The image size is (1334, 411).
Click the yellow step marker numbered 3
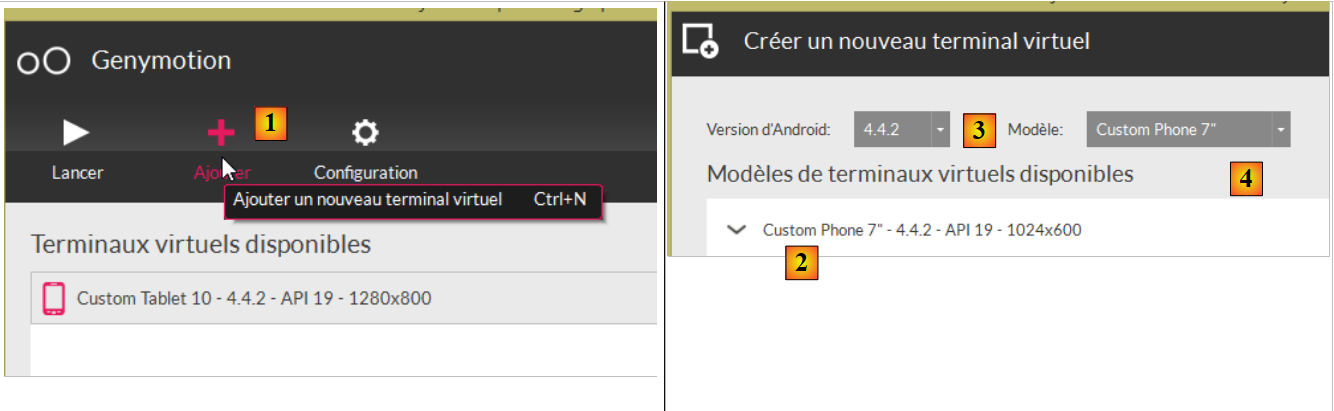point(978,129)
